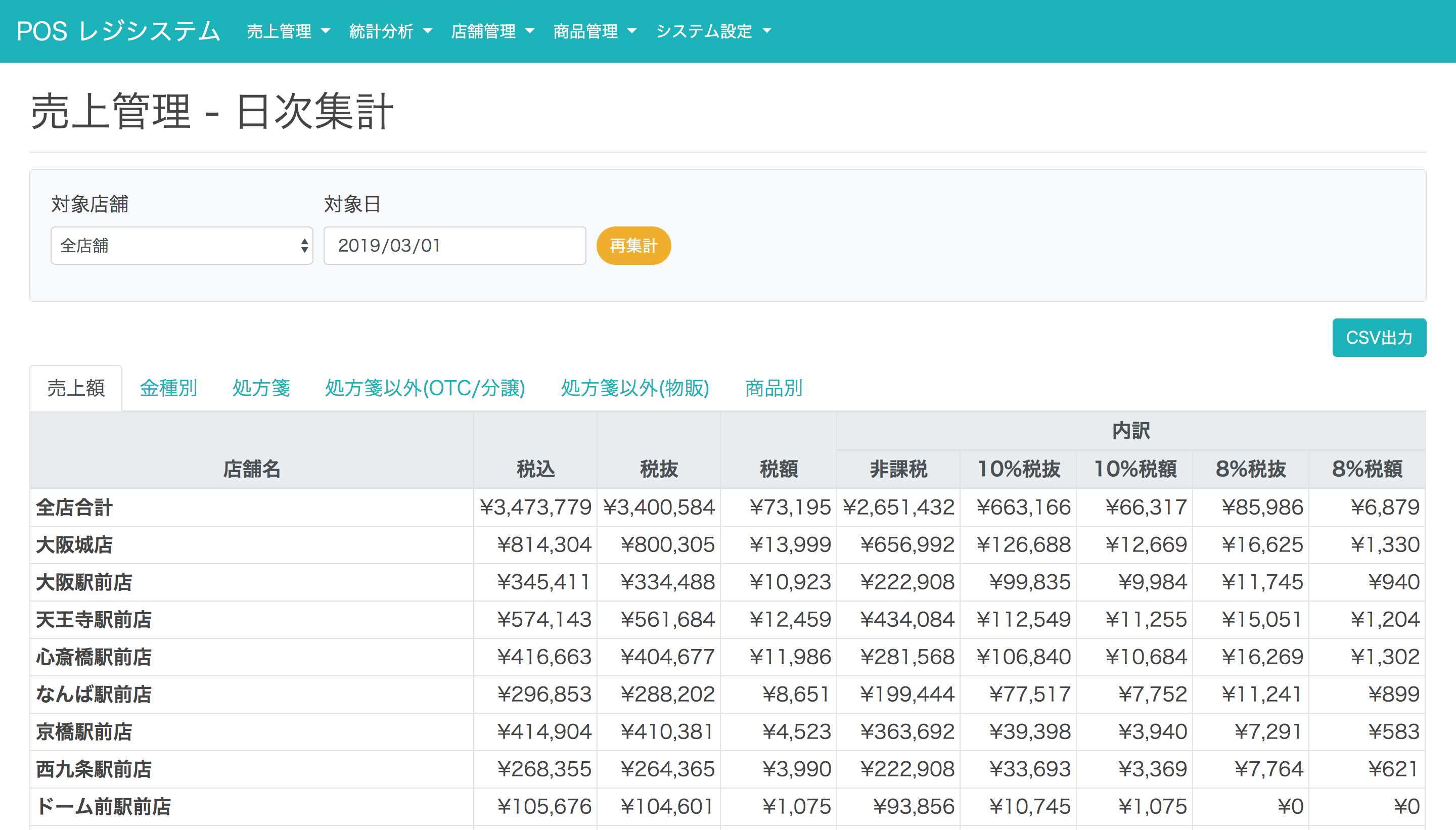Image resolution: width=1456 pixels, height=830 pixels.
Task: Click the 10%税抜 column header
Action: [x=1018, y=469]
